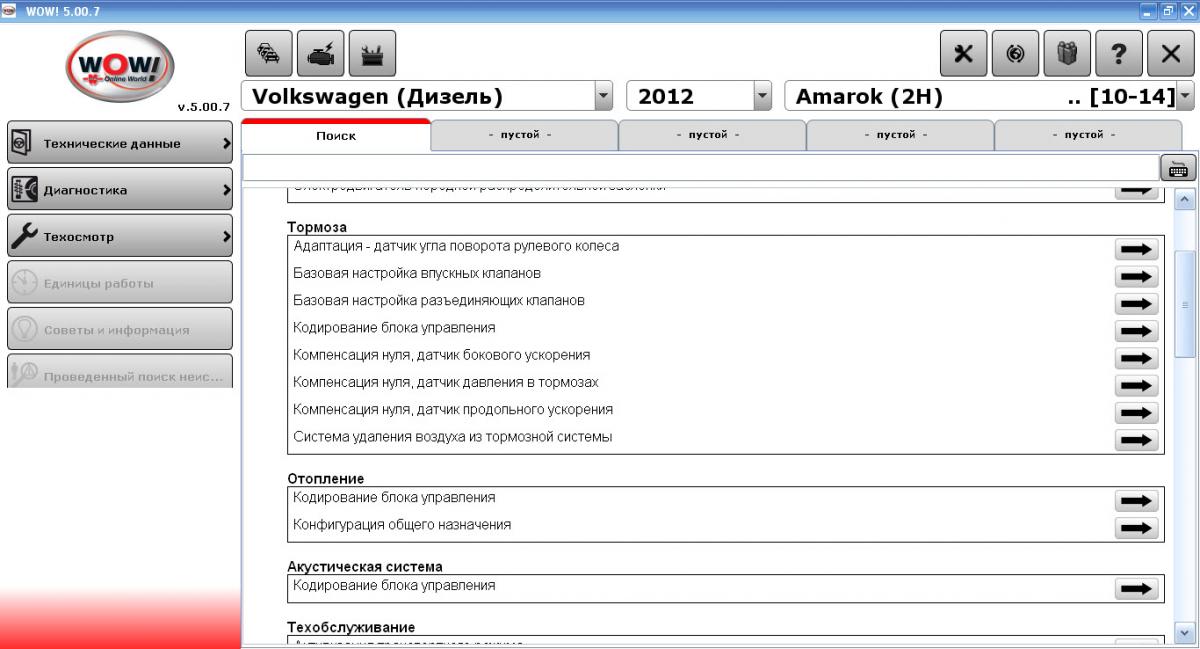The image size is (1200, 649).
Task: Click the online update circular icon
Action: (x=1016, y=54)
